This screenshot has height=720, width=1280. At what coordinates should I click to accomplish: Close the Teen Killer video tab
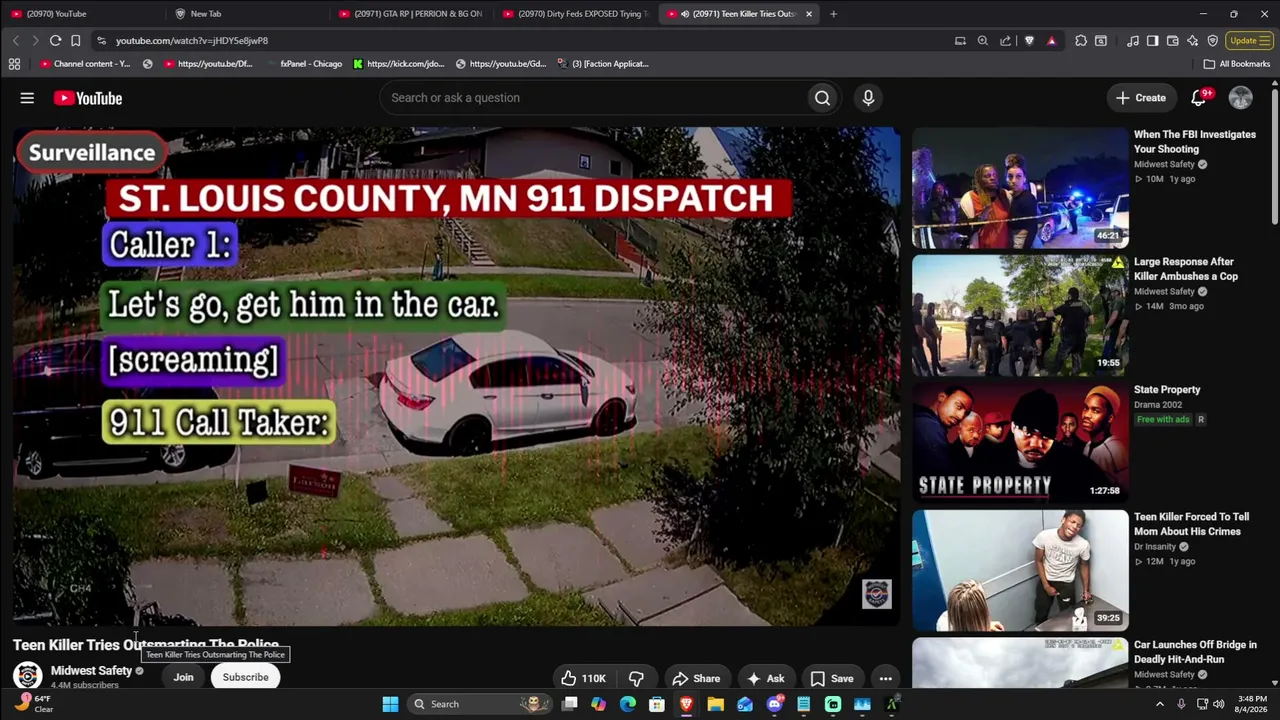click(x=809, y=14)
